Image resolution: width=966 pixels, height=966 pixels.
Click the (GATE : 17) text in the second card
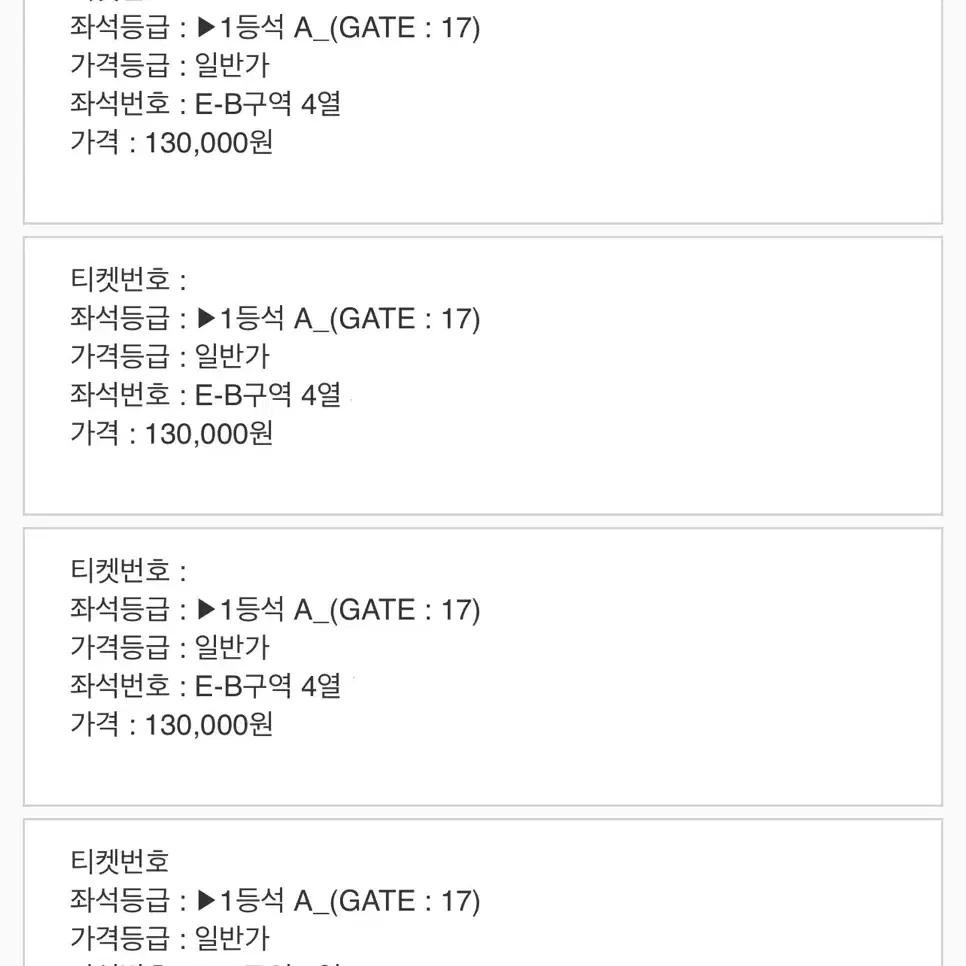point(405,319)
